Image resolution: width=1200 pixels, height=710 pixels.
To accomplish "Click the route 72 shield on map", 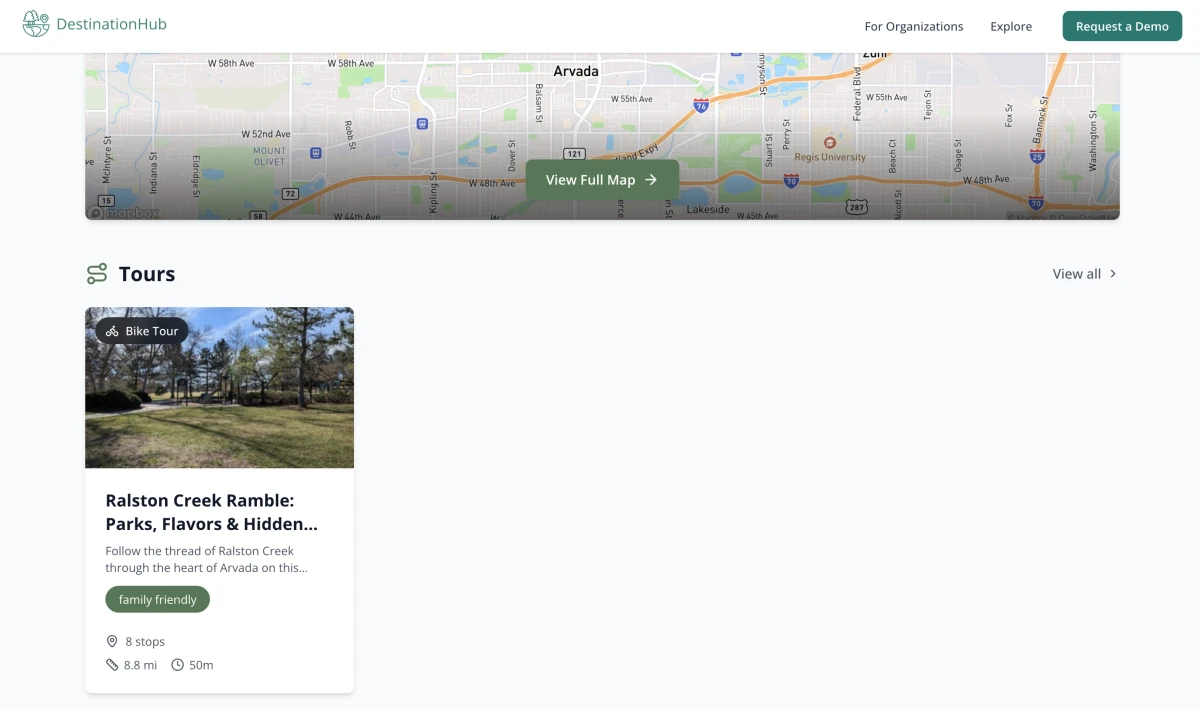I will click(x=290, y=193).
